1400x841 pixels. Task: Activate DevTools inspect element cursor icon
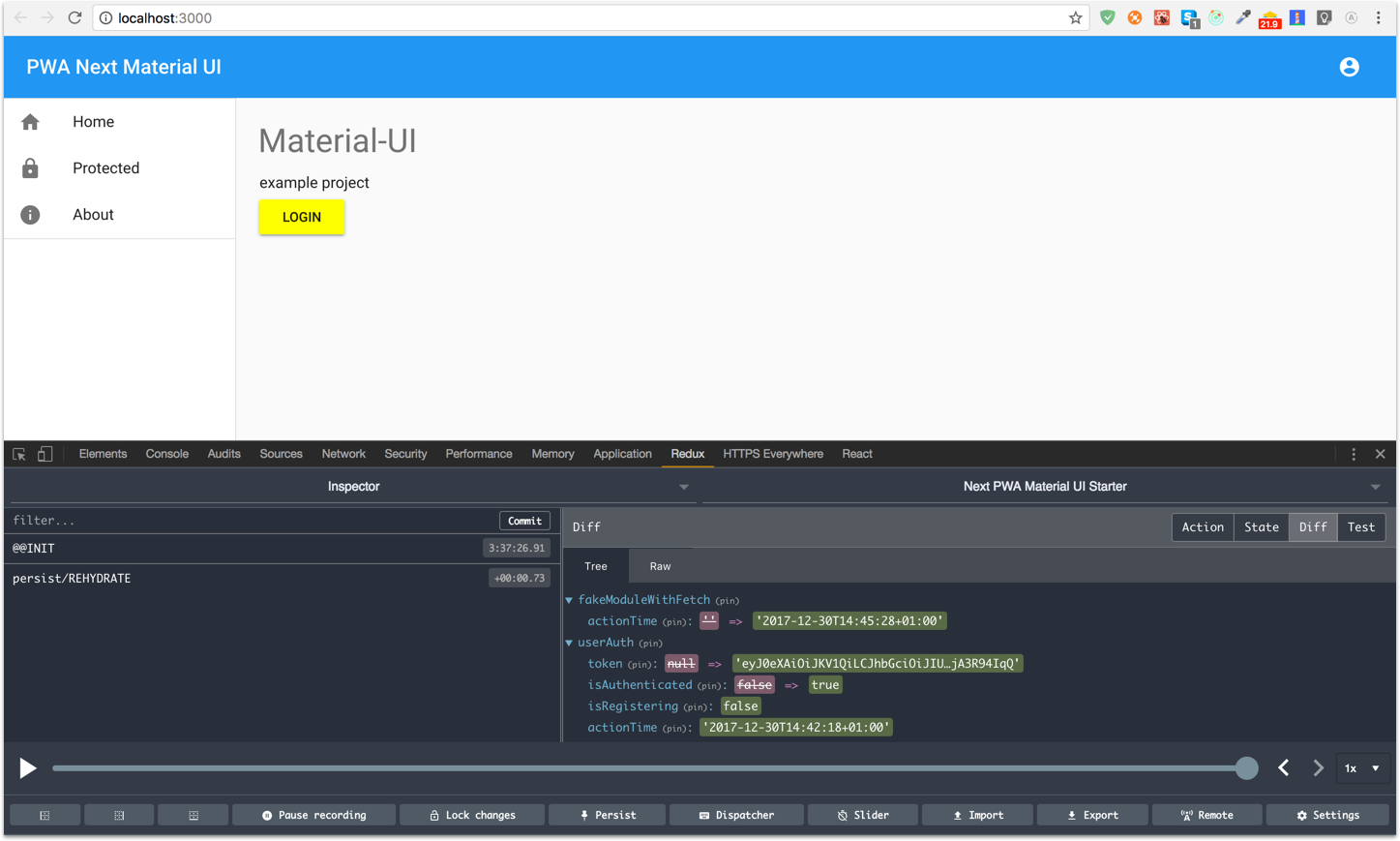pos(19,454)
